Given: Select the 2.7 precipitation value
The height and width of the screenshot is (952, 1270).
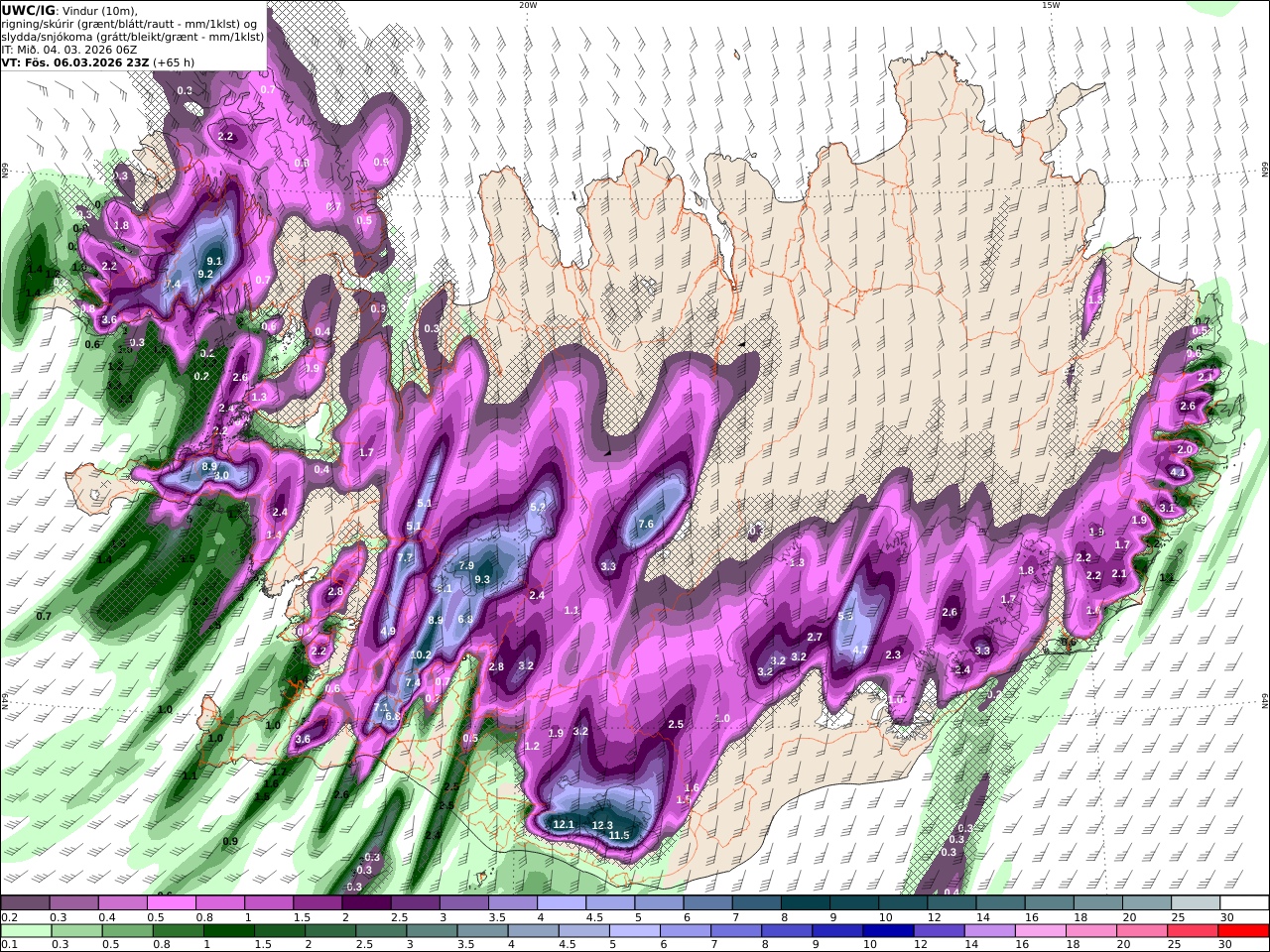Looking at the screenshot, I should click(815, 637).
